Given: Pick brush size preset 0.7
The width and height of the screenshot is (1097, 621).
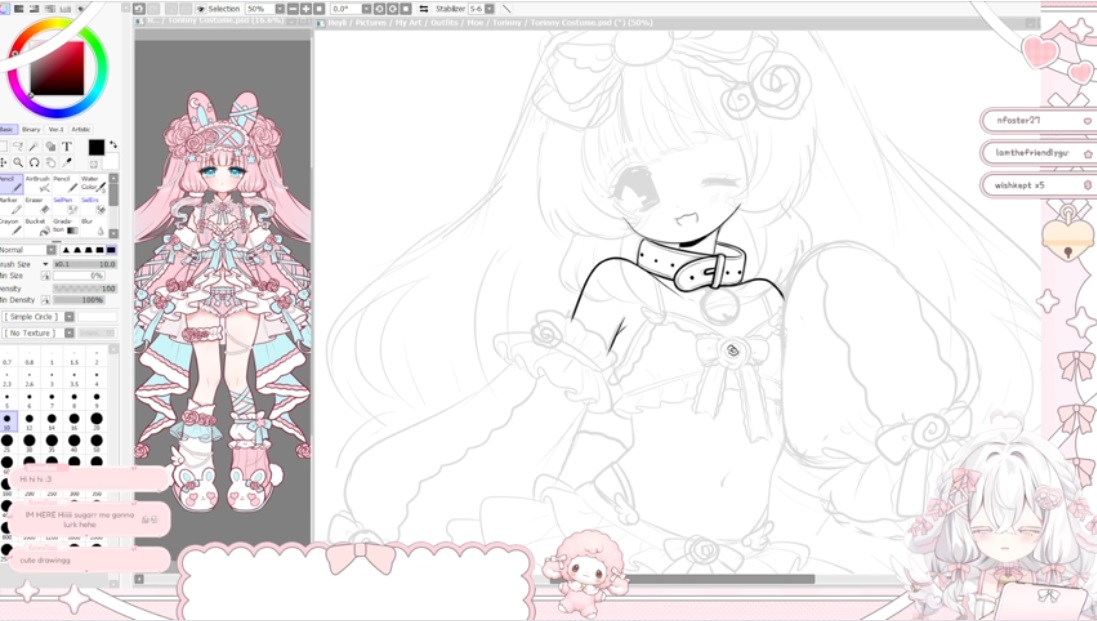Looking at the screenshot, I should point(7,357).
